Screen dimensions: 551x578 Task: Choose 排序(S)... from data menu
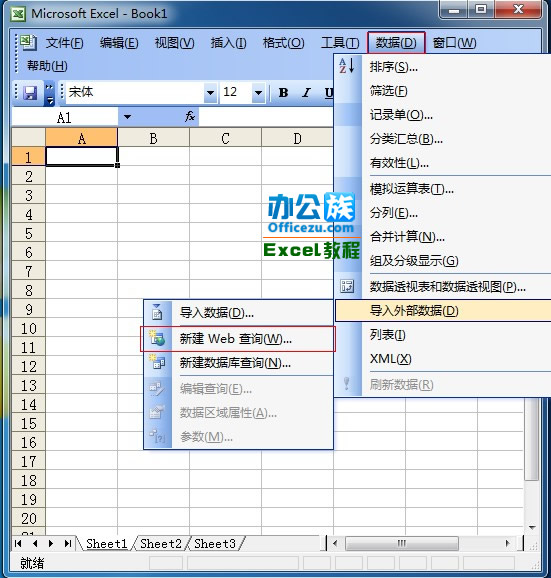[x=442, y=67]
